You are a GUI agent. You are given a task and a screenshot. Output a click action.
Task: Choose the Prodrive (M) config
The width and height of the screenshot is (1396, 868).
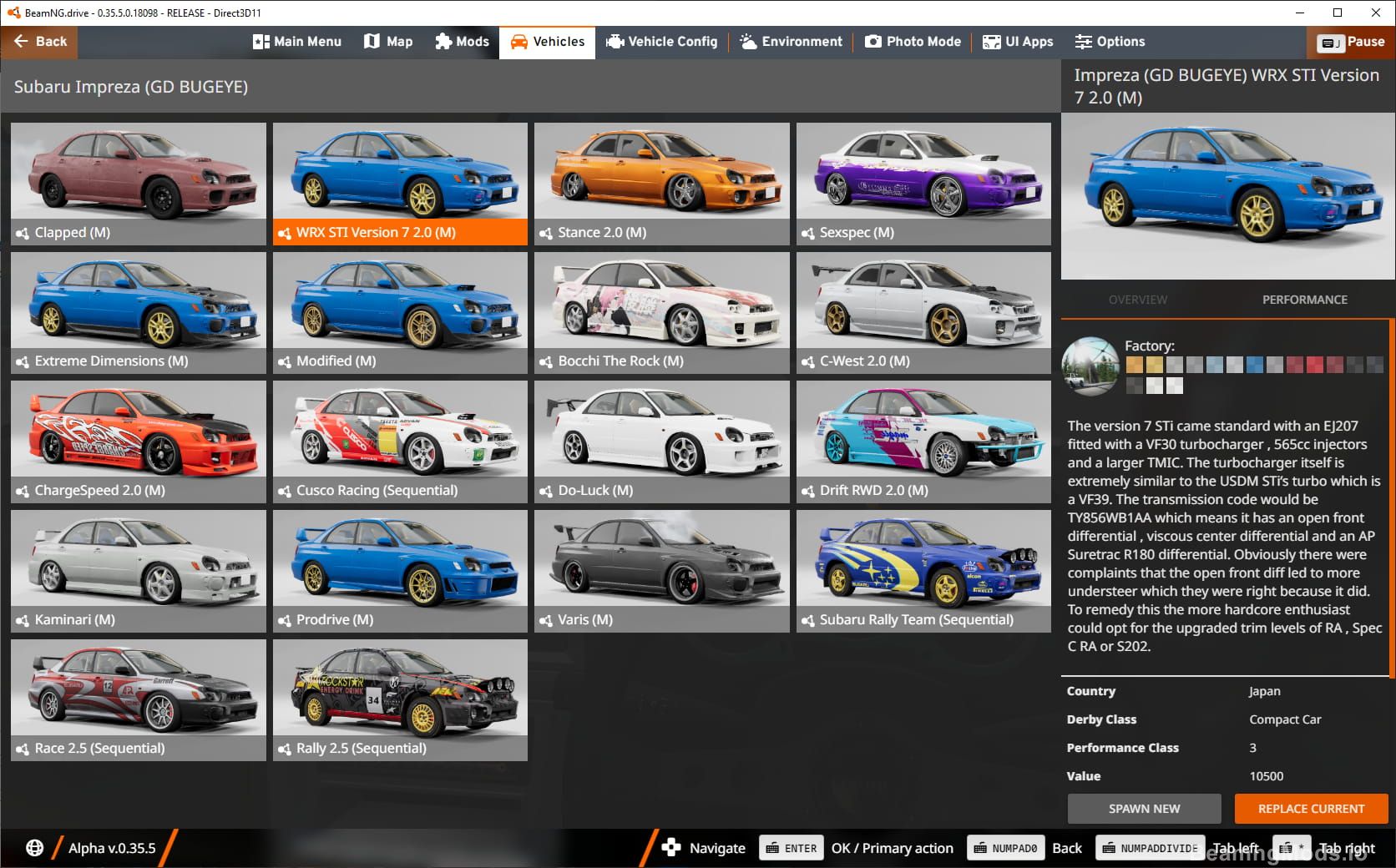(400, 571)
